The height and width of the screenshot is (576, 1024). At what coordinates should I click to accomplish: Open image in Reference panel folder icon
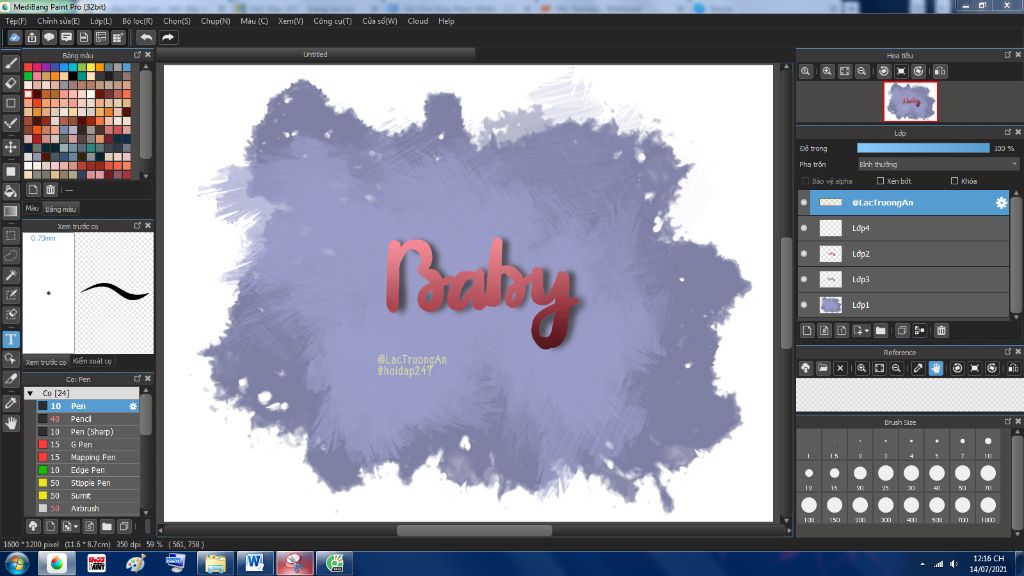[823, 368]
